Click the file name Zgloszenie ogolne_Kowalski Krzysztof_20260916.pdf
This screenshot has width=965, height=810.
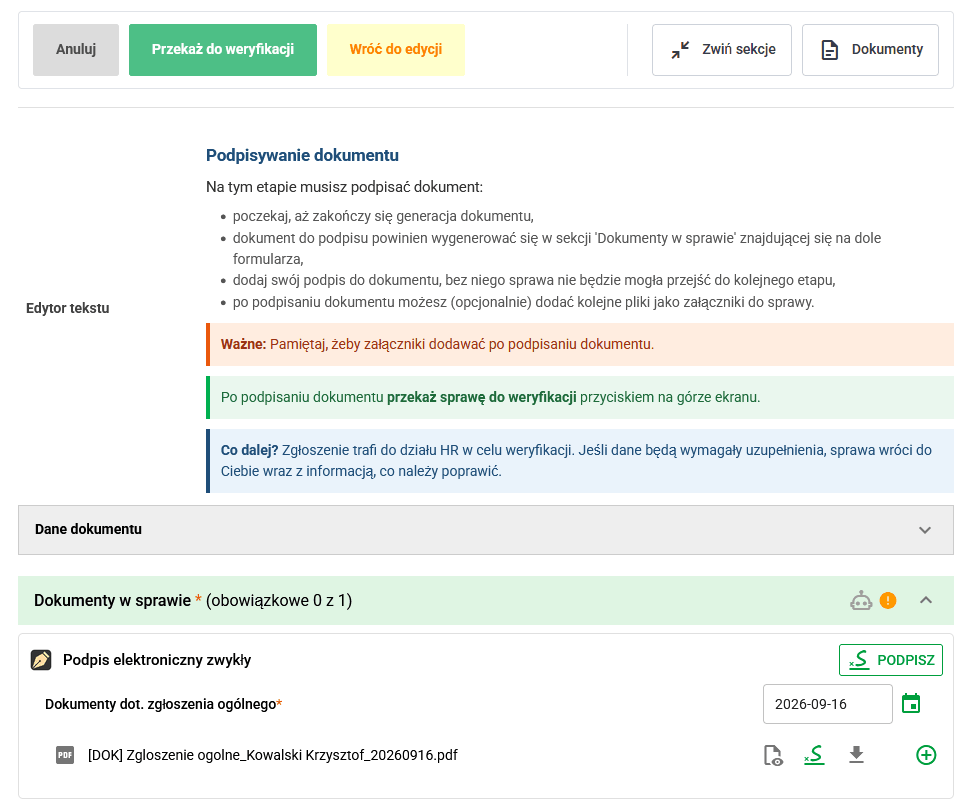pos(273,755)
